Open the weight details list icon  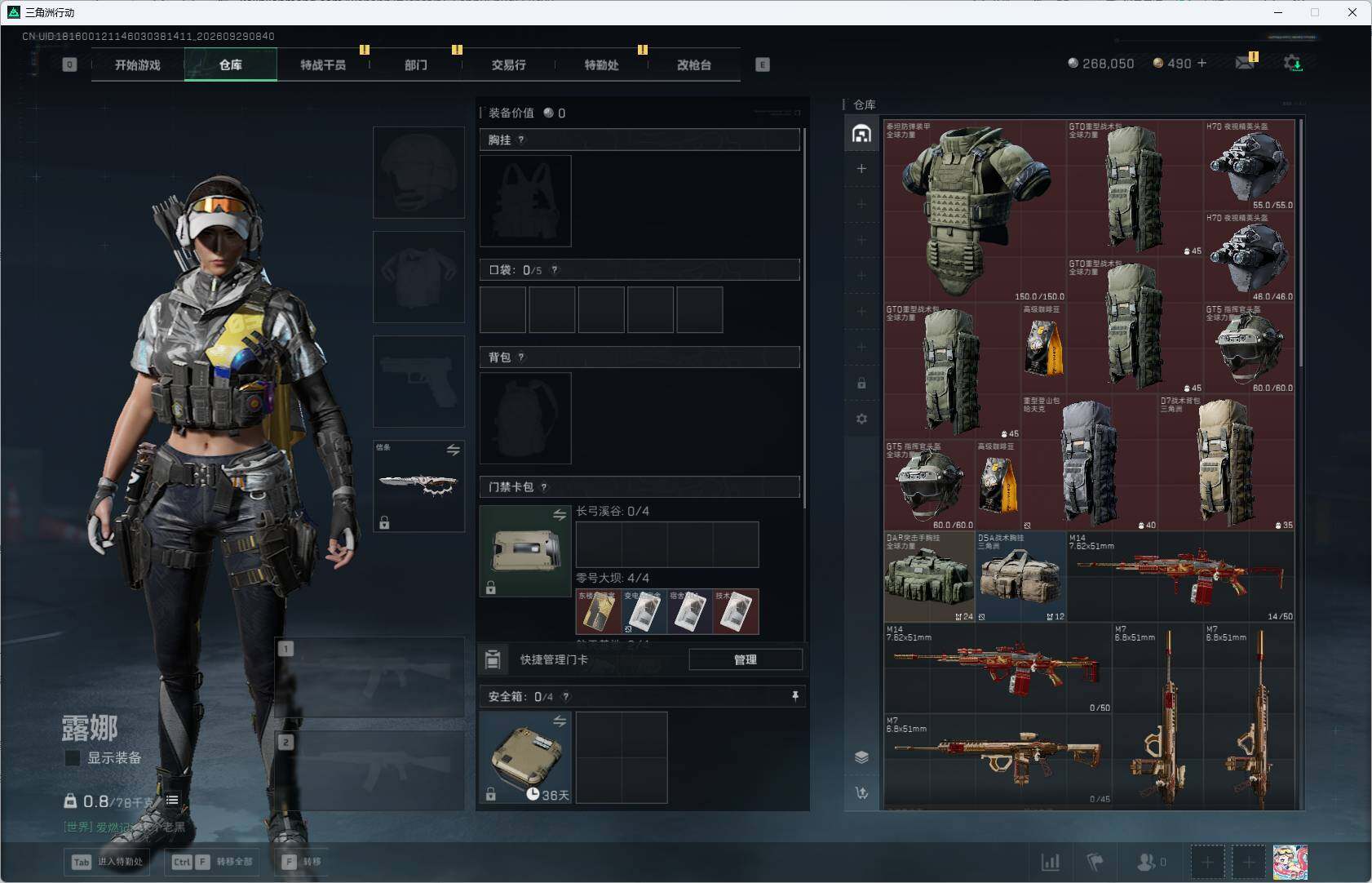172,800
